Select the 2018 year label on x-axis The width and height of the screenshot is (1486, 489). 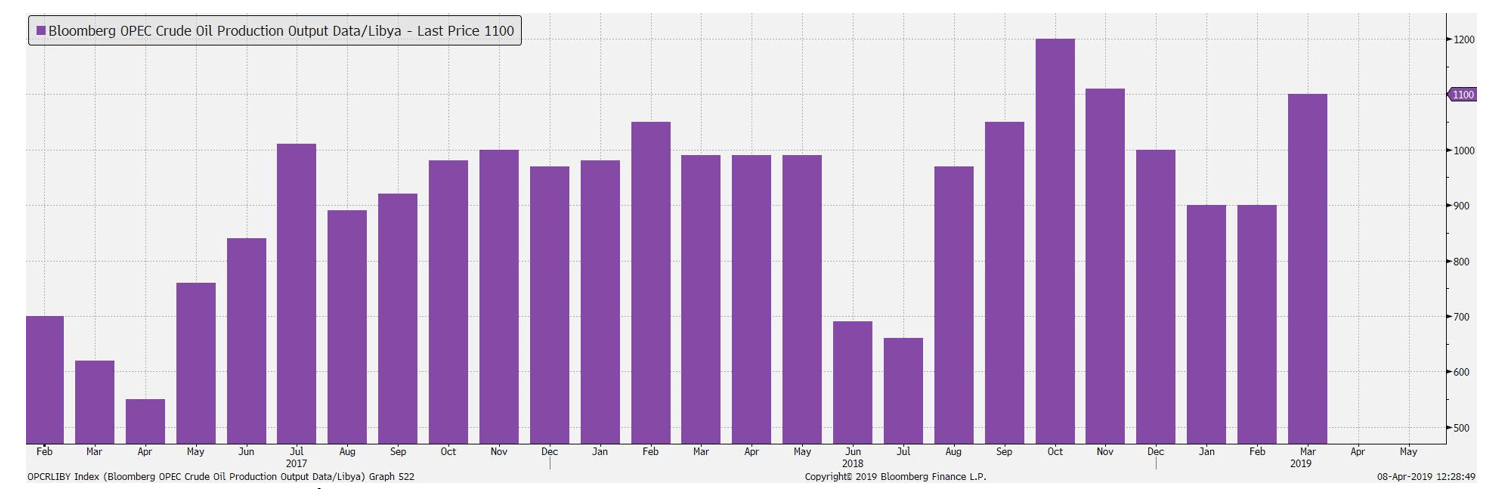[x=852, y=464]
